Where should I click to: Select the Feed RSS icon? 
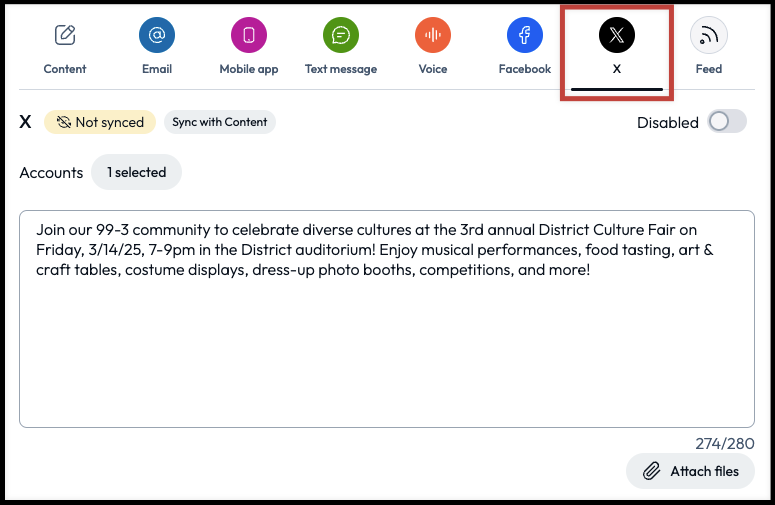pyautogui.click(x=709, y=36)
